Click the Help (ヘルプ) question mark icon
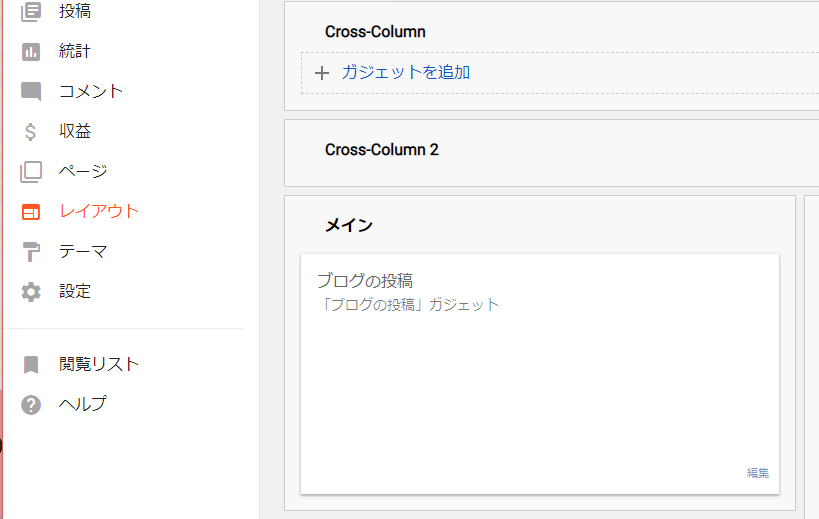Image resolution: width=819 pixels, height=519 pixels. tap(31, 404)
